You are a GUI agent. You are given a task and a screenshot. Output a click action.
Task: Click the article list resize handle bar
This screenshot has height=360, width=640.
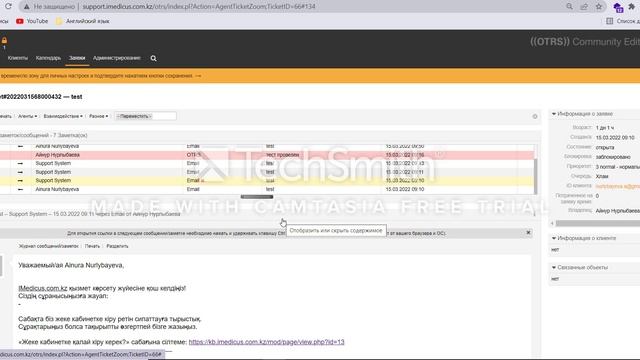coord(257,197)
